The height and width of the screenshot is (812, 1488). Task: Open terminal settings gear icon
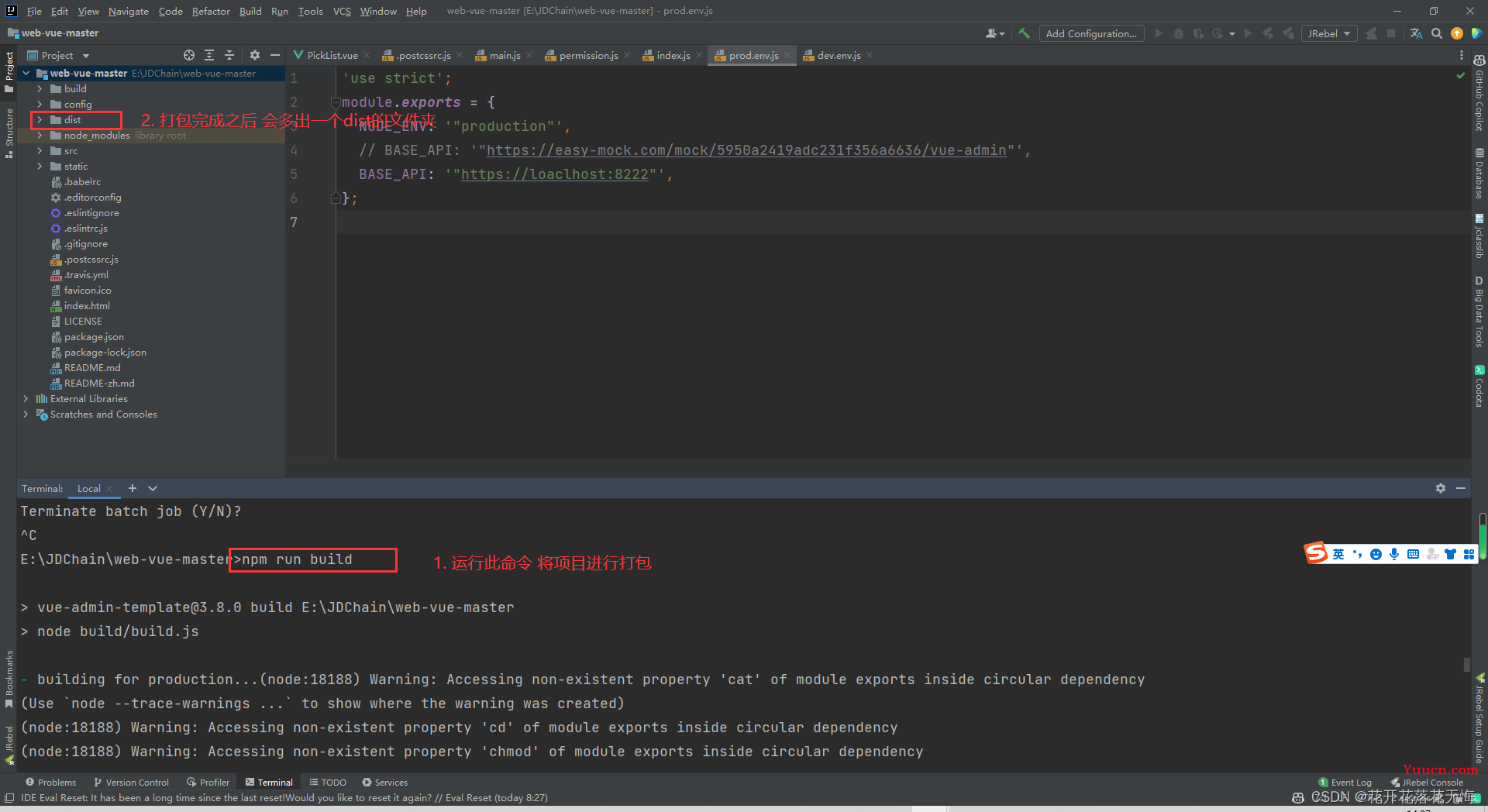click(1441, 488)
